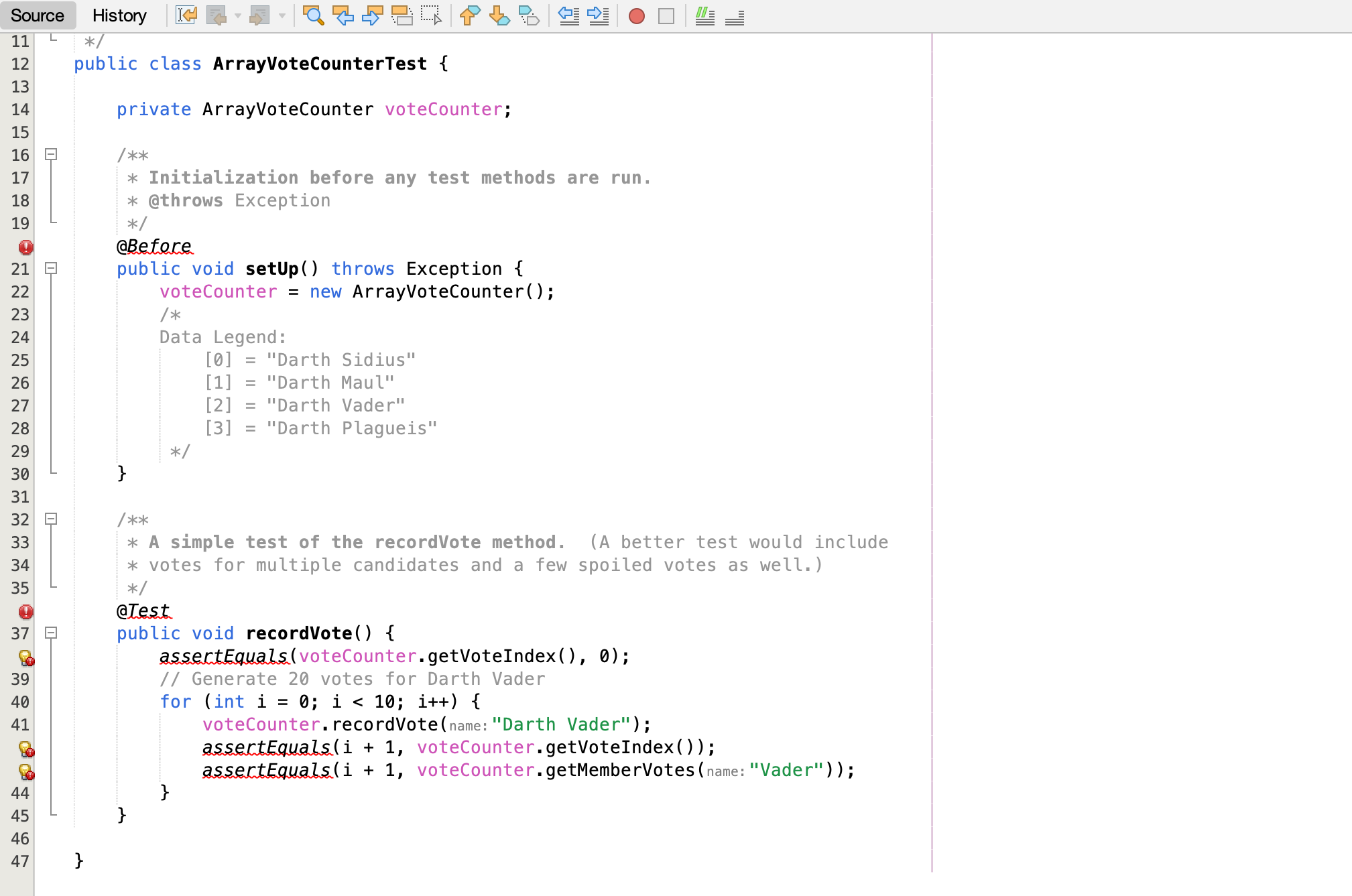Select the Source tab
1352x896 pixels.
point(37,15)
